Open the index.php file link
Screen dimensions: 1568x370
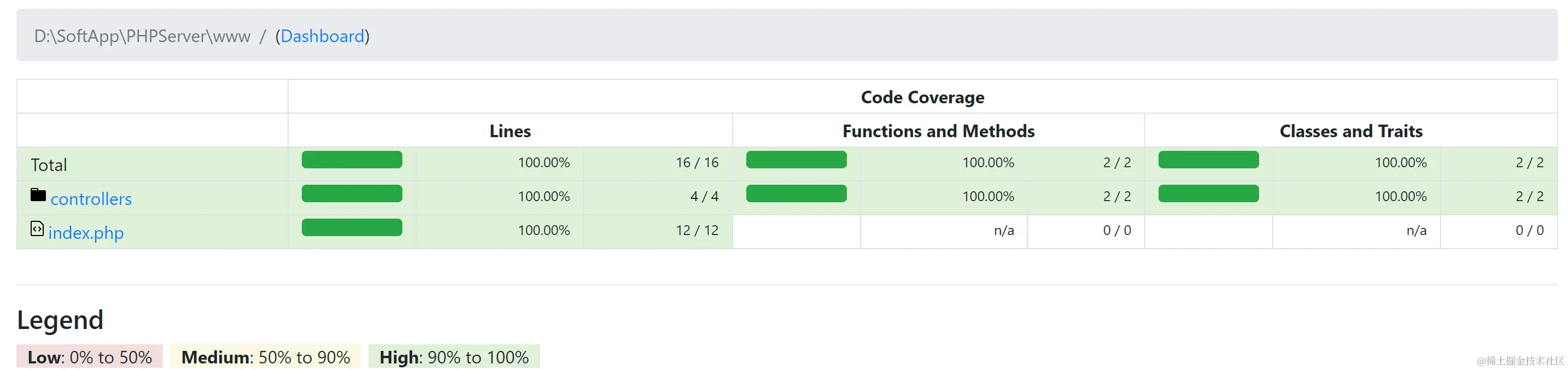(x=86, y=233)
